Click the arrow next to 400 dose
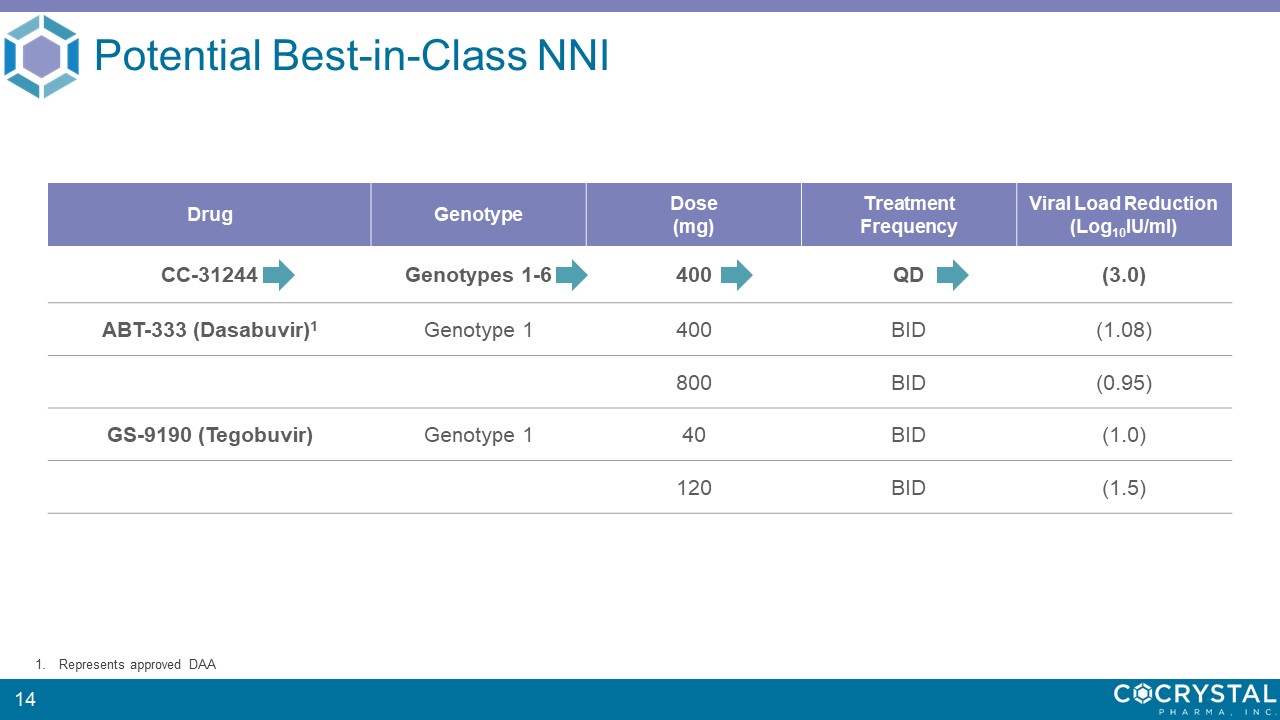1280x720 pixels. (736, 274)
